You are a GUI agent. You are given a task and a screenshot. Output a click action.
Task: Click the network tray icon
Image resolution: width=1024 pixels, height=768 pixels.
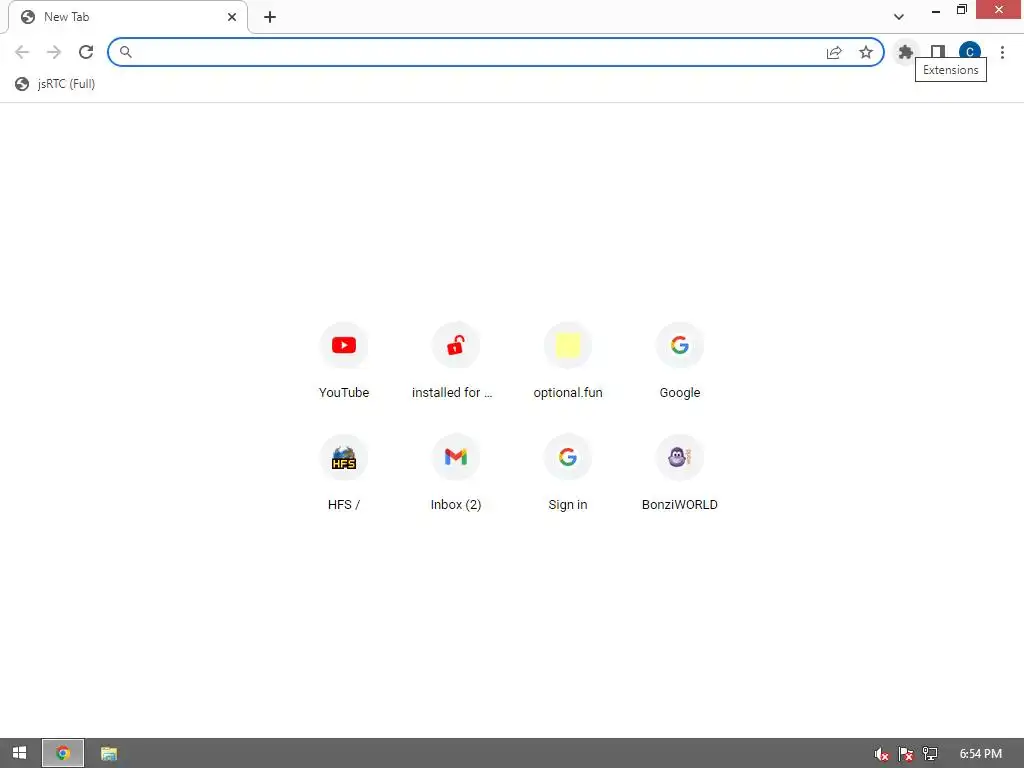click(930, 754)
